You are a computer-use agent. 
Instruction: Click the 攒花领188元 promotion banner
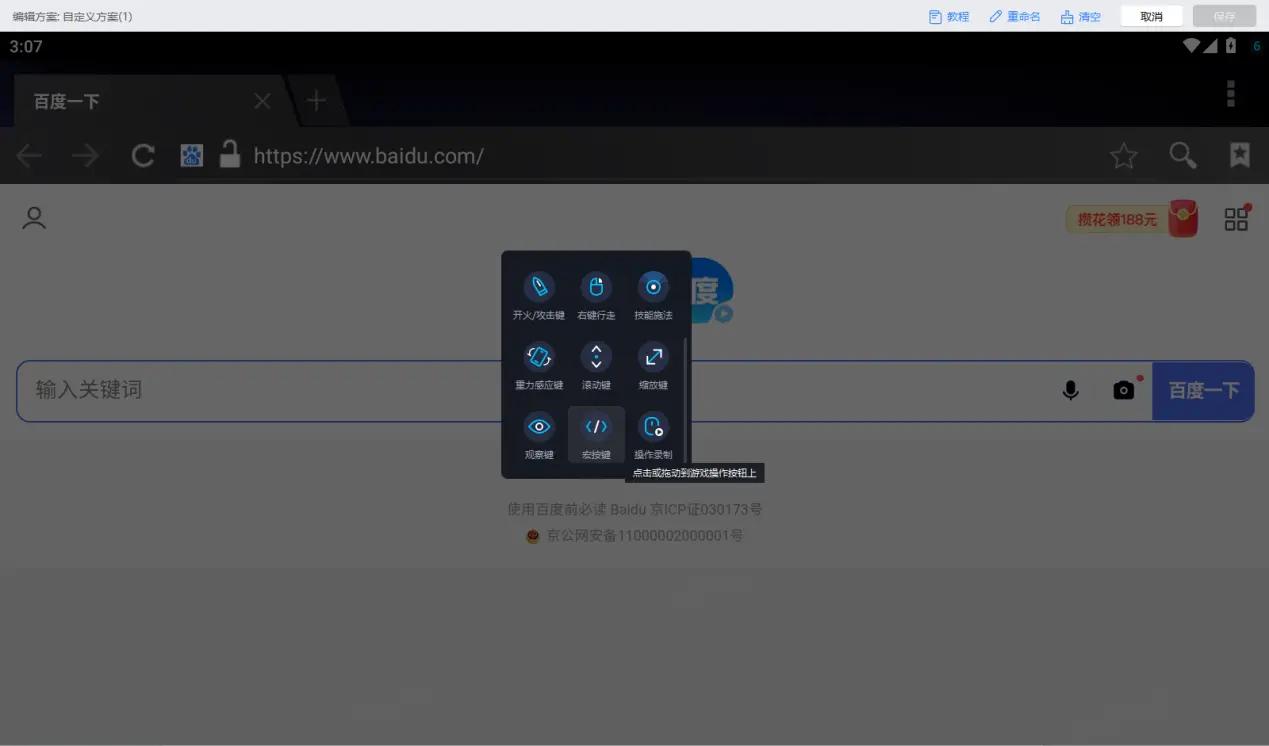pyautogui.click(x=1132, y=219)
